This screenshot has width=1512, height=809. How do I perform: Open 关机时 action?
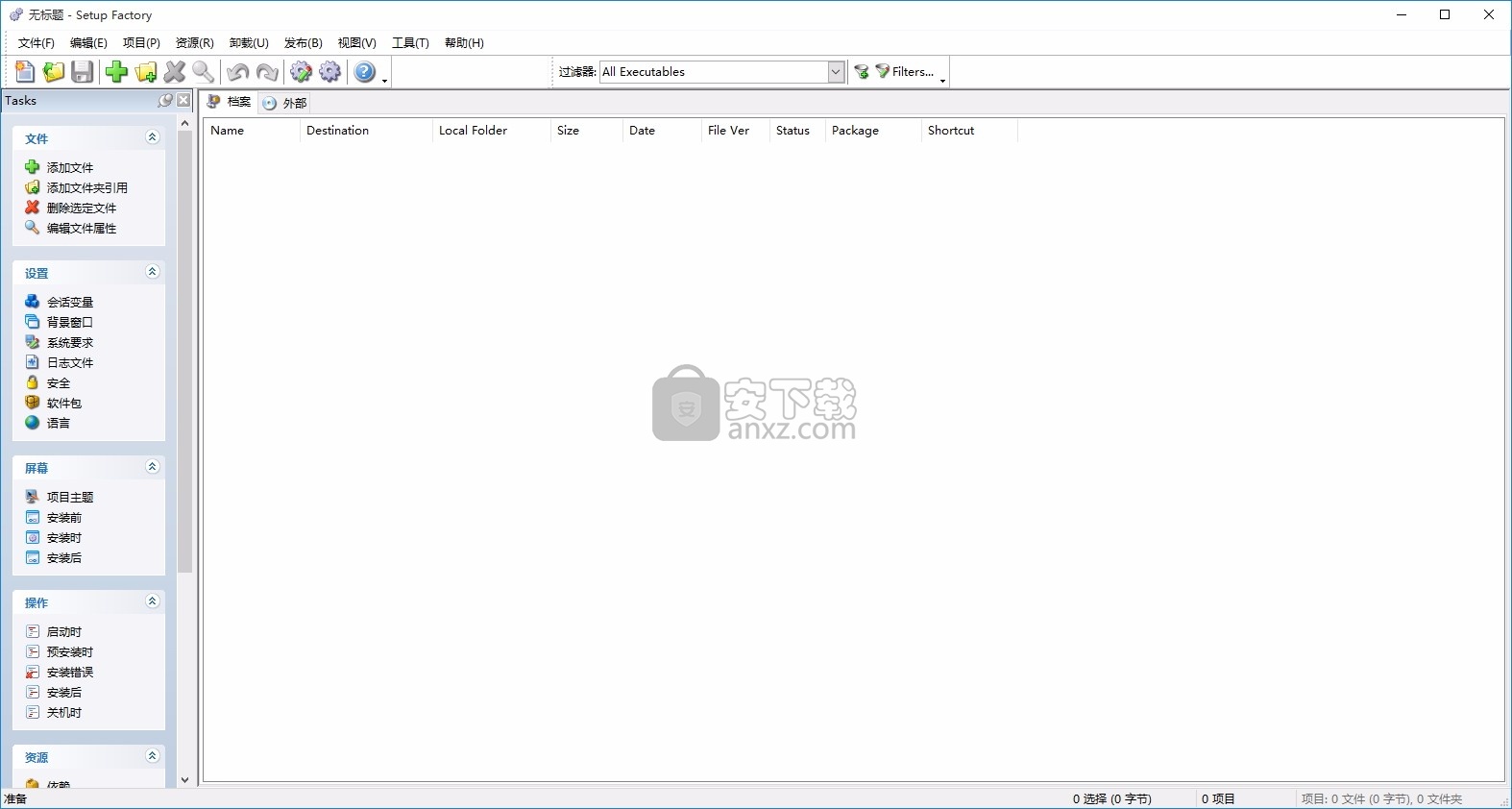[x=64, y=712]
